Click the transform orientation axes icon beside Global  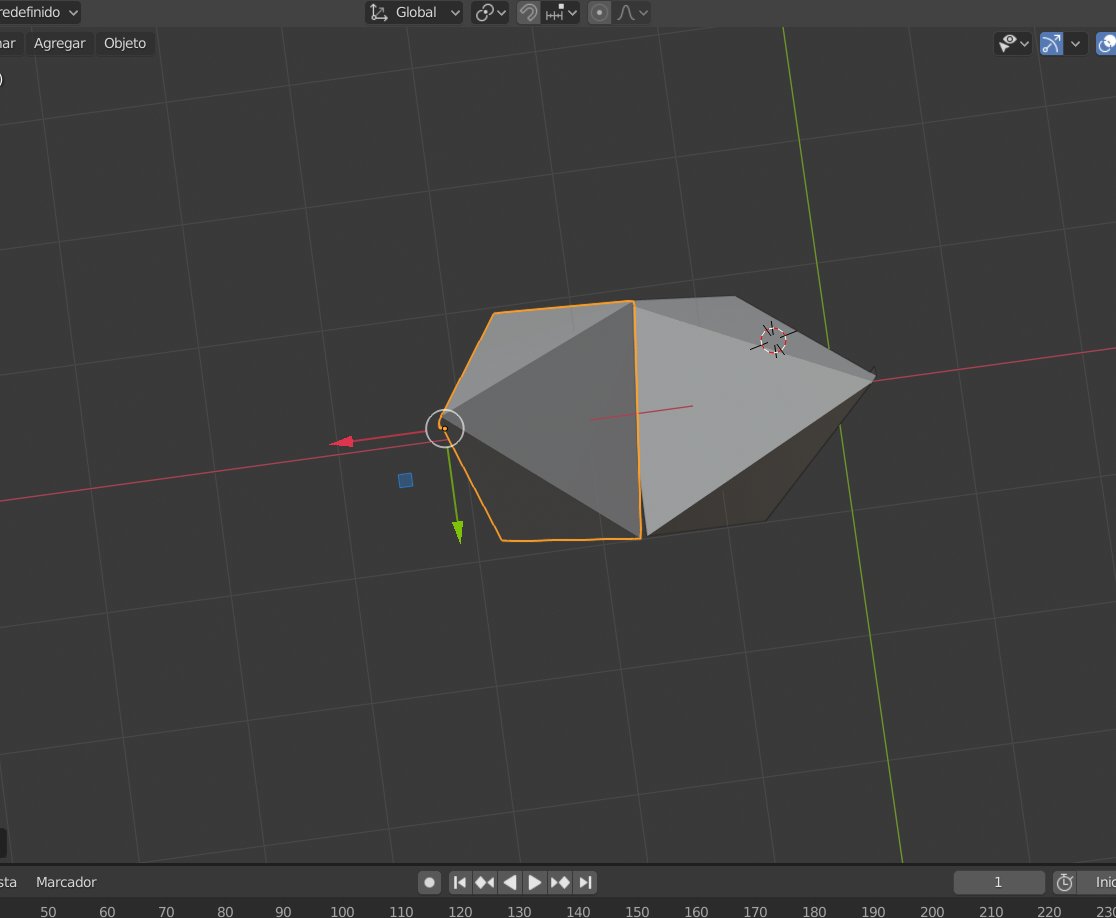coord(379,12)
